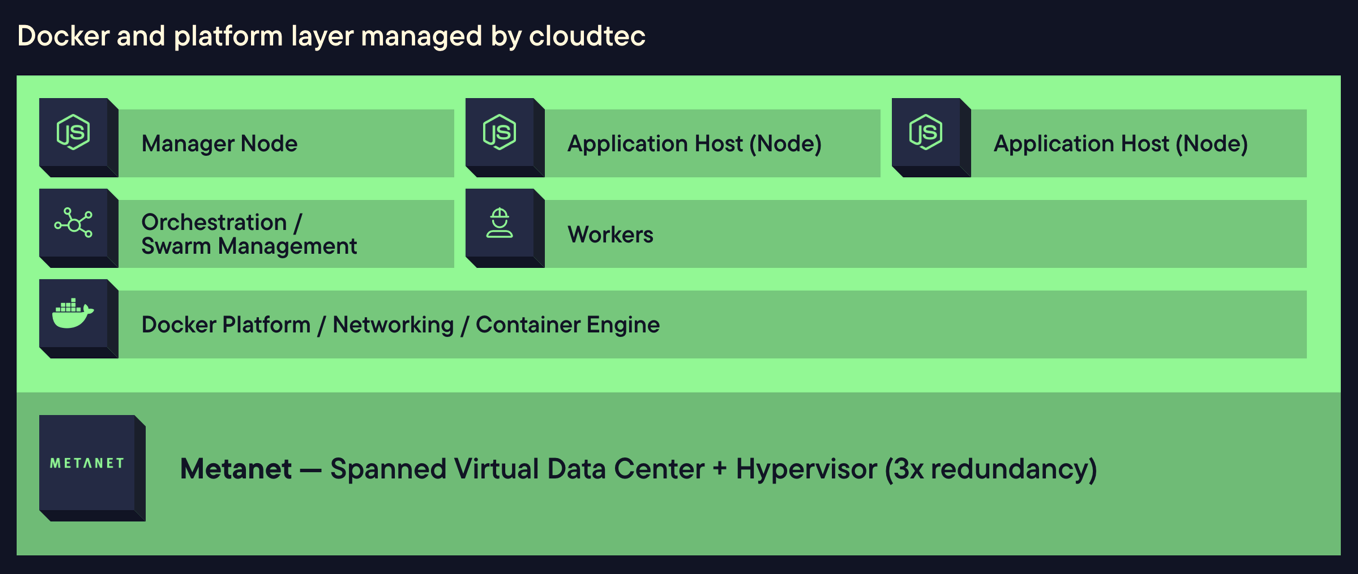Click the Docker Platform text in bar
The width and height of the screenshot is (1358, 574).
tap(225, 325)
